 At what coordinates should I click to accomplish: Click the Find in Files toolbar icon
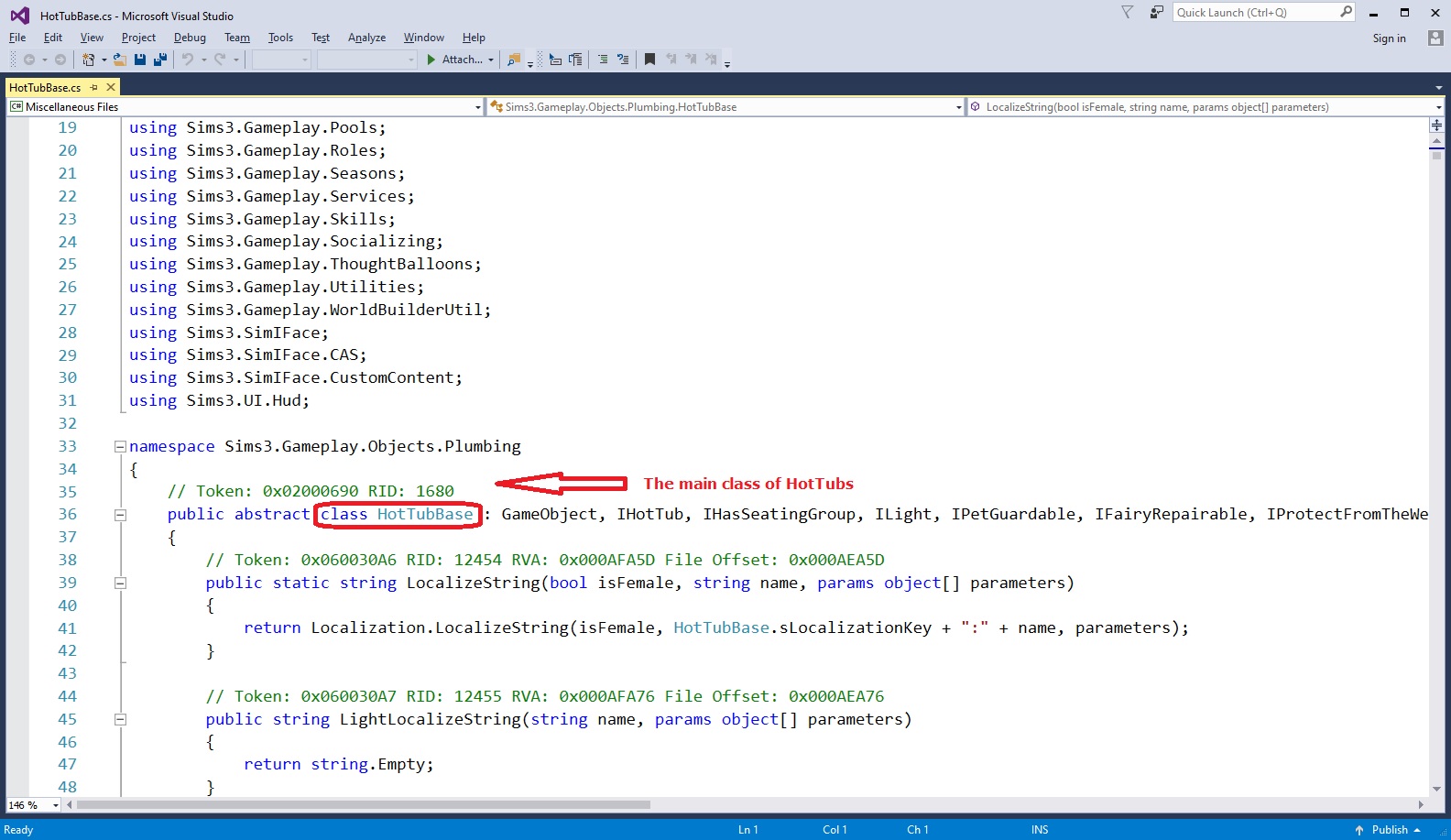click(x=514, y=60)
